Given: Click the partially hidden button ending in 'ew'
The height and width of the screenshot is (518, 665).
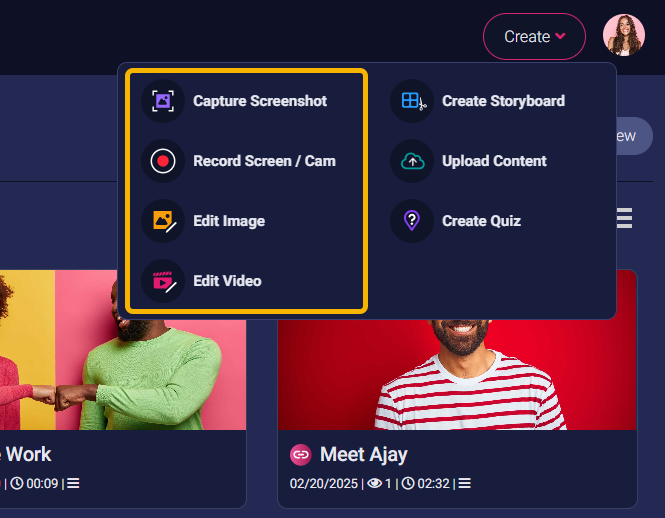Looking at the screenshot, I should [634, 136].
